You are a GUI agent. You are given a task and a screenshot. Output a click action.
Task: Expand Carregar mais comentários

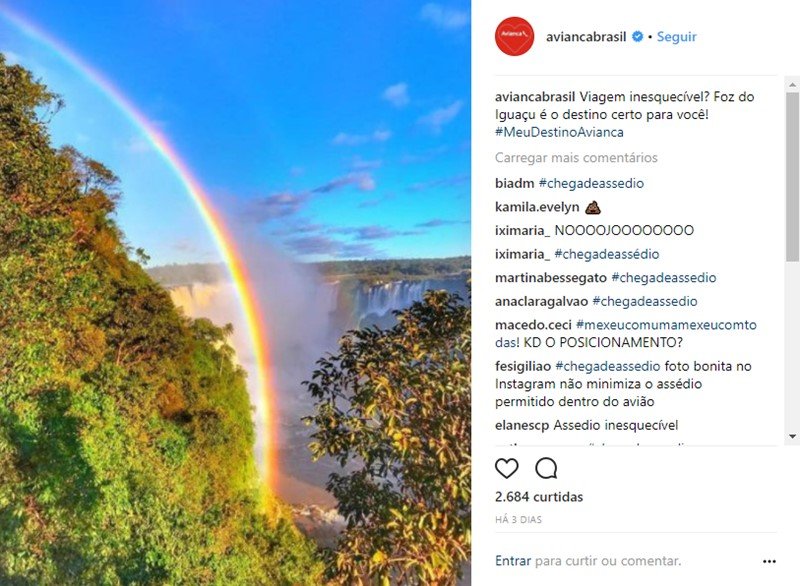tap(576, 158)
